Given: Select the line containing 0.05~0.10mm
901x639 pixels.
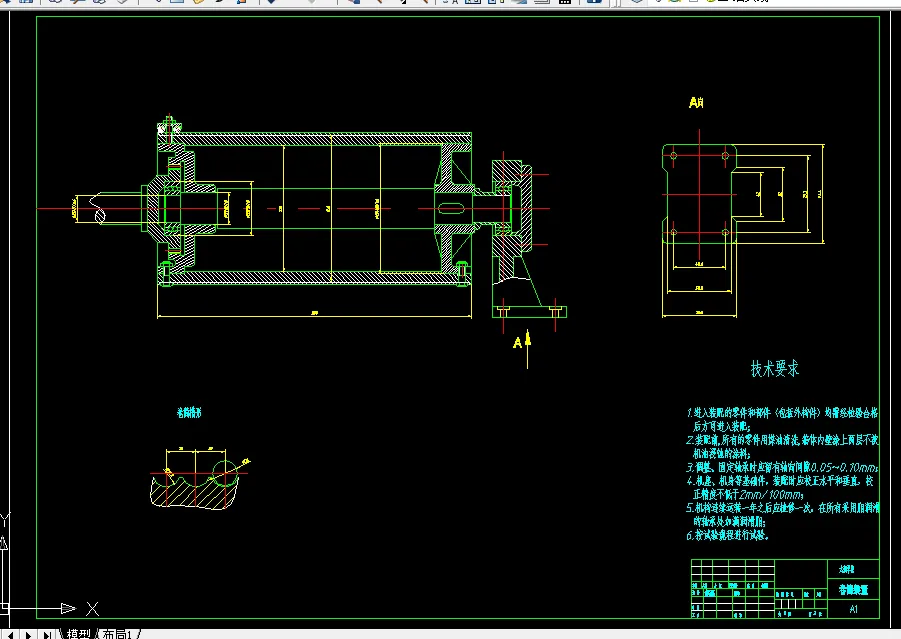Looking at the screenshot, I should 782,467.
